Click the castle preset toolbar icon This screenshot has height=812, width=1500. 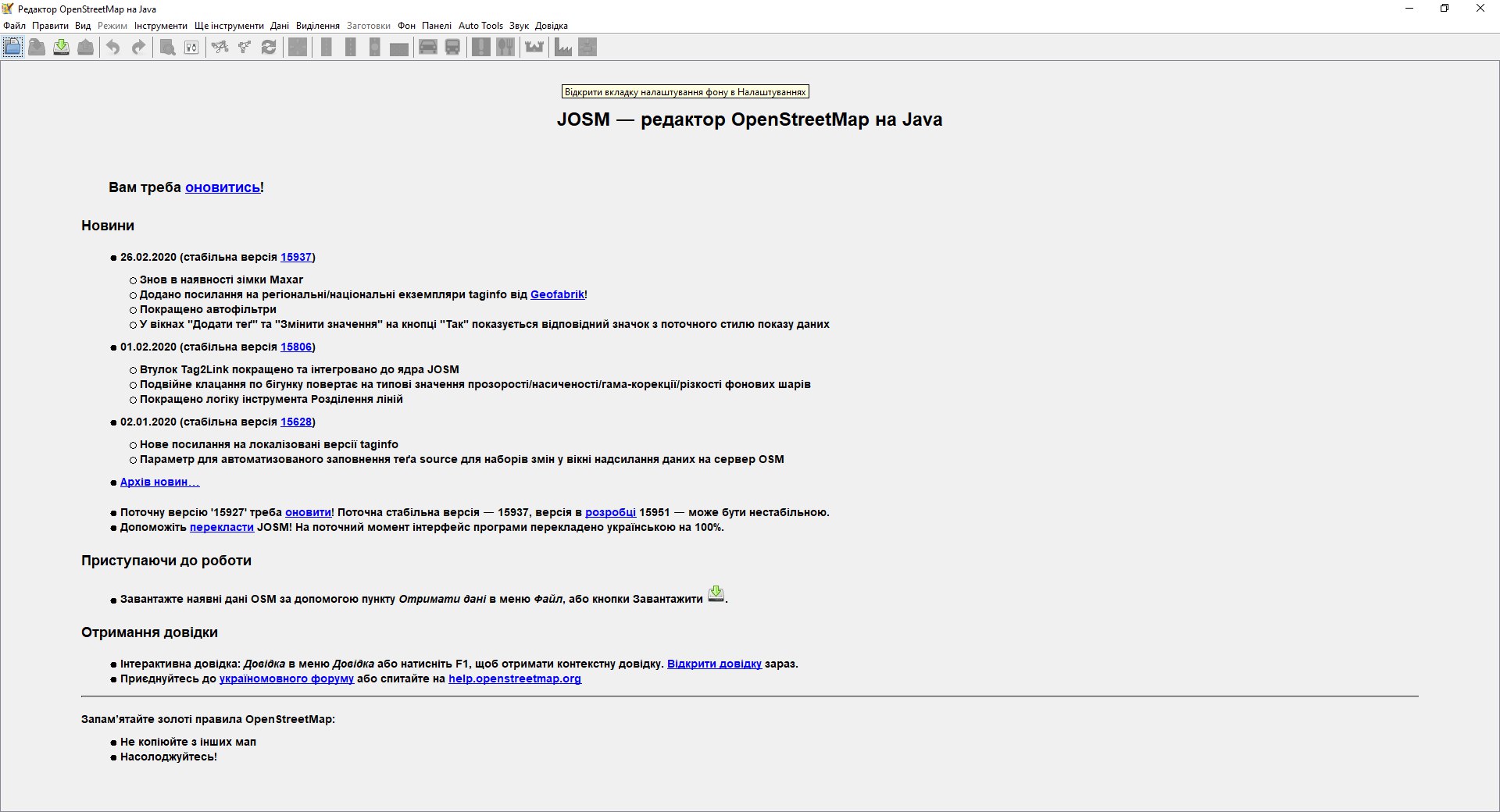(534, 48)
